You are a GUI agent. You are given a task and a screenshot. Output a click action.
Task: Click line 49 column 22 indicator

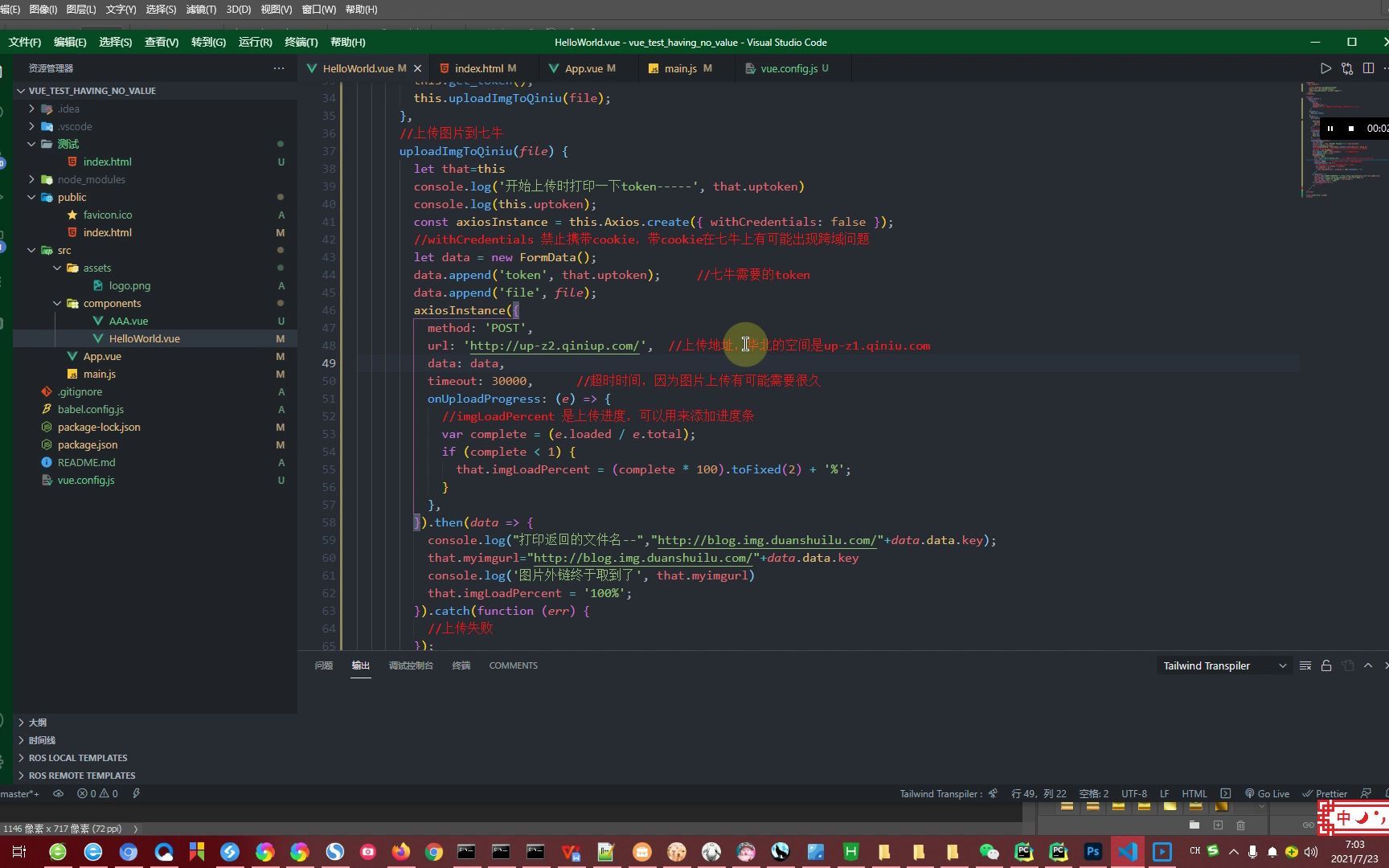(x=1039, y=793)
